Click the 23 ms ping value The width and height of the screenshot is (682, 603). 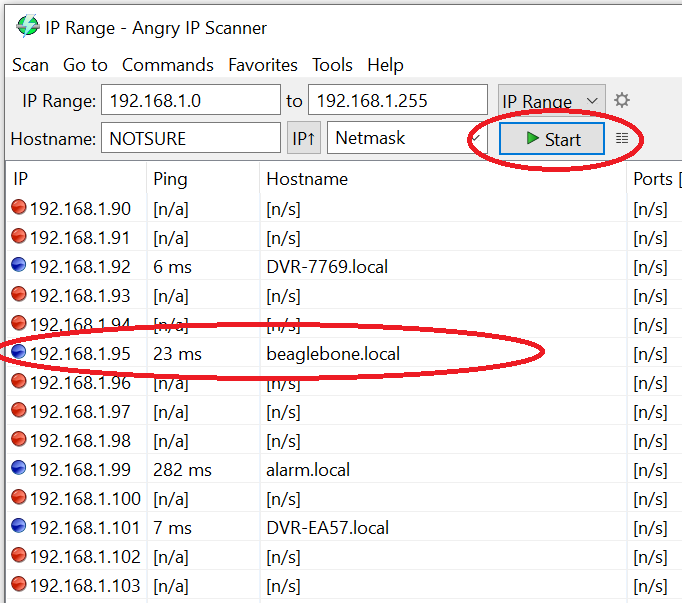click(177, 354)
